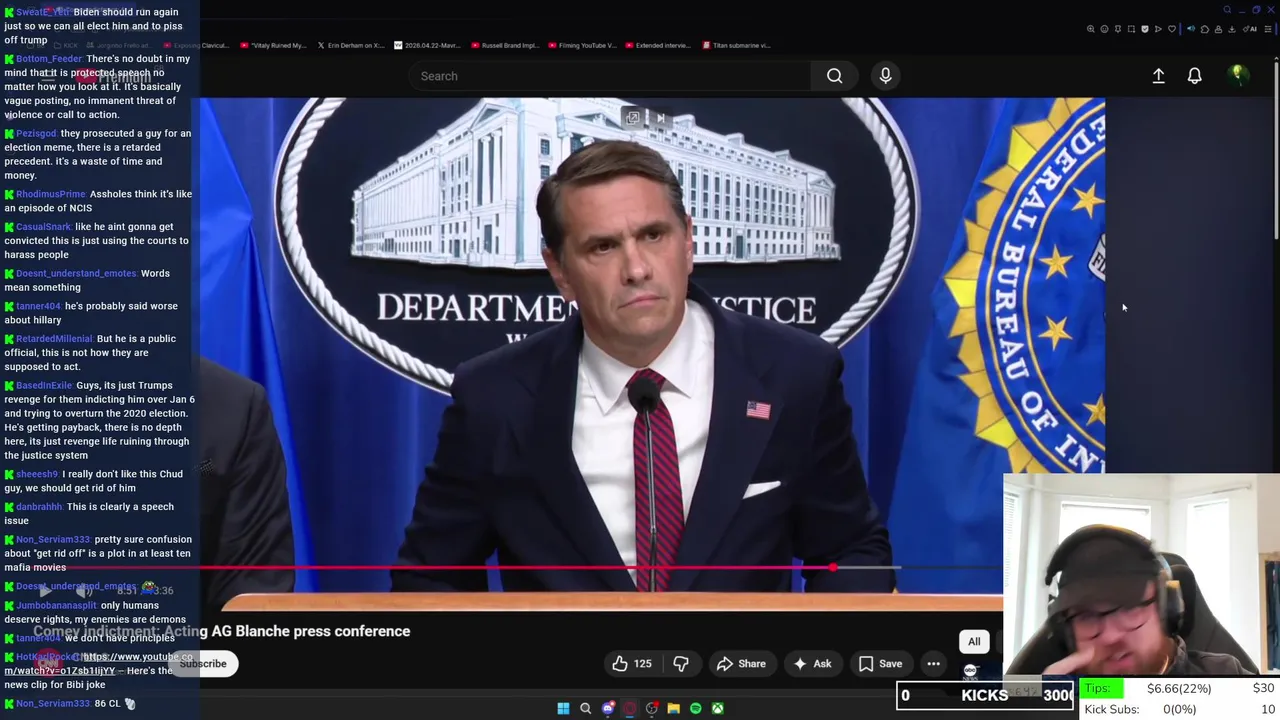The height and width of the screenshot is (720, 1280).
Task: Click chat username 'RhodimusPrime'
Action: [51, 194]
